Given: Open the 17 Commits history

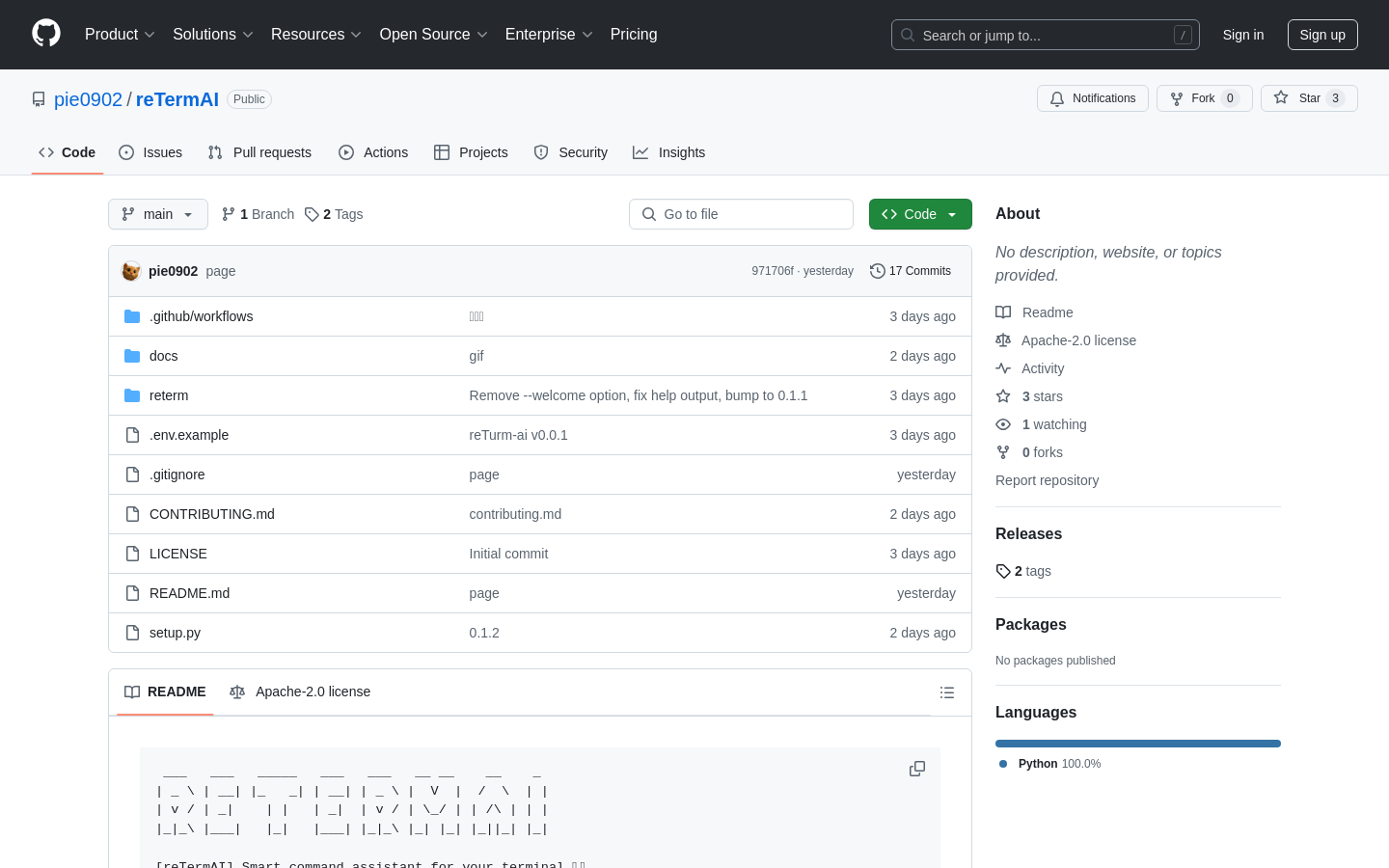Looking at the screenshot, I should coord(911,271).
